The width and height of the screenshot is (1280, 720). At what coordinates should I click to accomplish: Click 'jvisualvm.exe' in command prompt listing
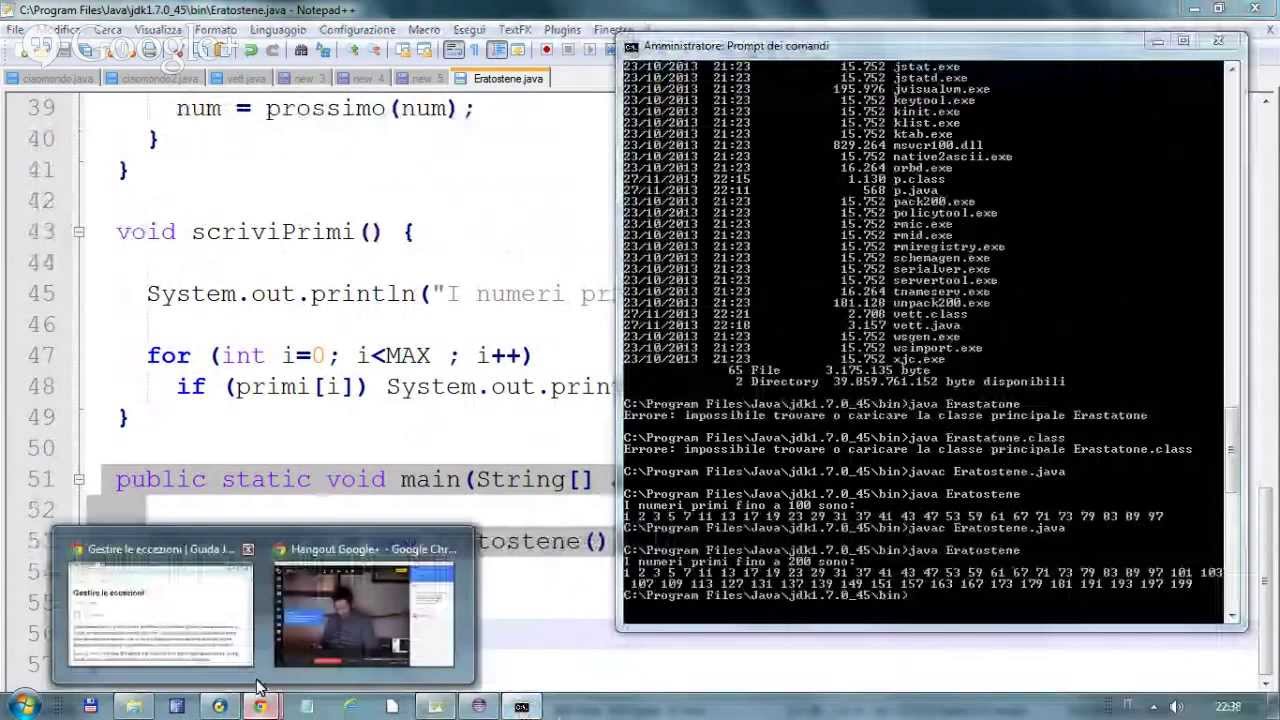[942, 89]
